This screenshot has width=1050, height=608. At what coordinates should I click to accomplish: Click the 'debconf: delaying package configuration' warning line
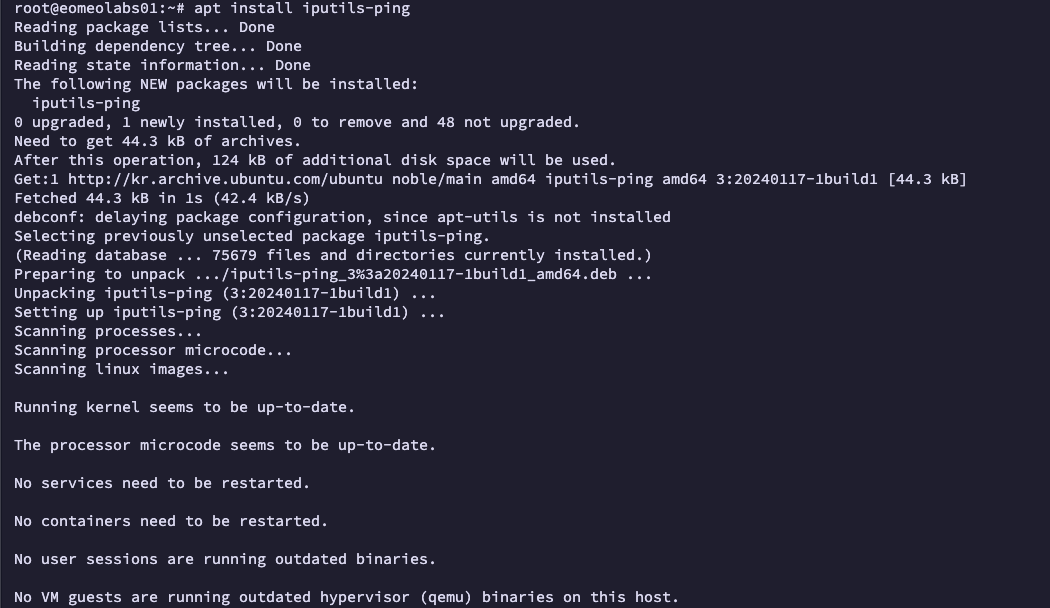[x=342, y=217]
